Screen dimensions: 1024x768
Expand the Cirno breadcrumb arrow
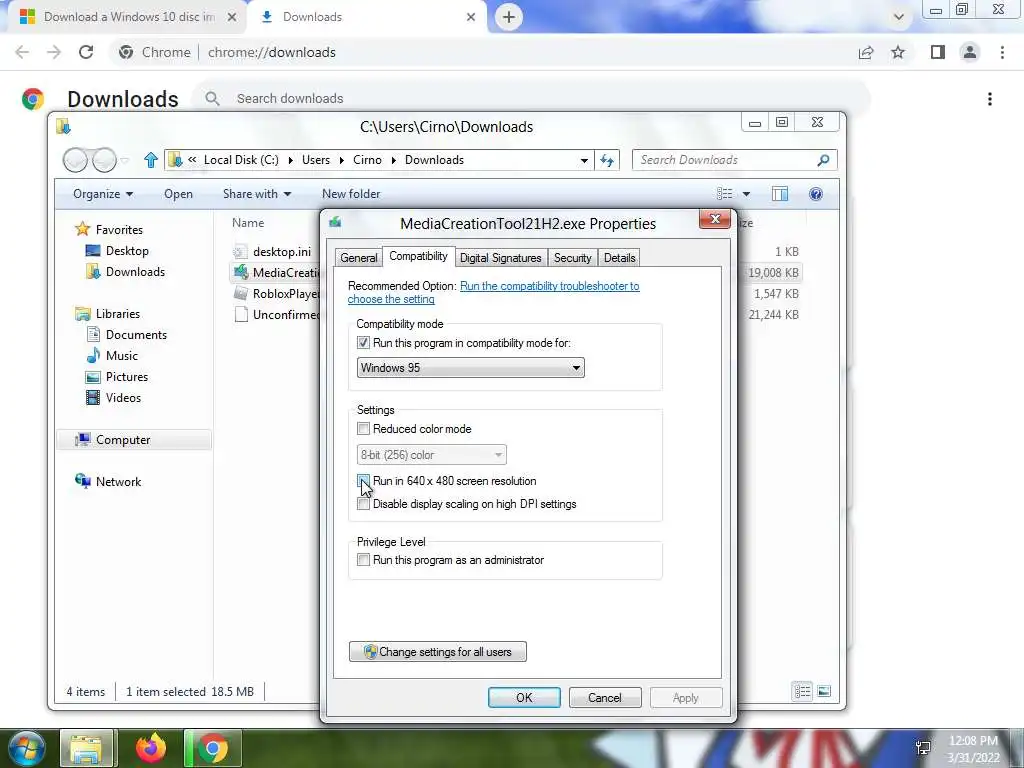click(394, 160)
